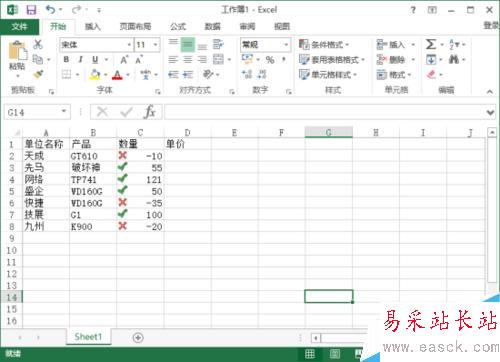Image resolution: width=500 pixels, height=362 pixels.
Task: Collapse the ribbon with the chevron
Action: point(490,91)
